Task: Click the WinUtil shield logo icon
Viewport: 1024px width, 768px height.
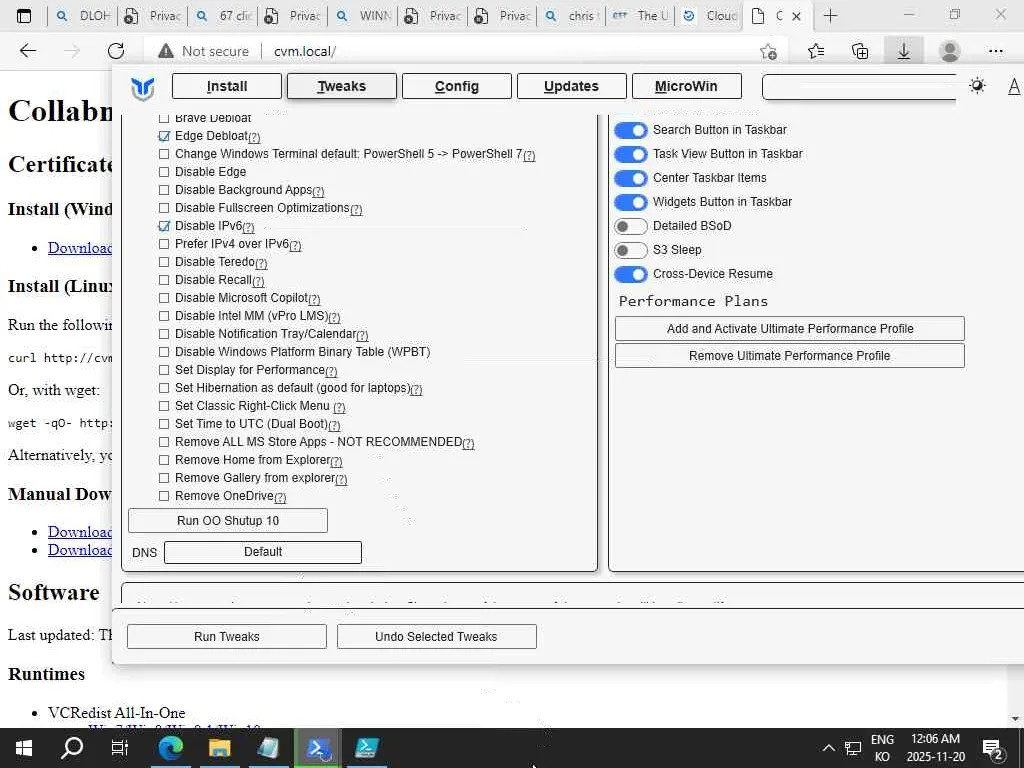Action: [142, 89]
